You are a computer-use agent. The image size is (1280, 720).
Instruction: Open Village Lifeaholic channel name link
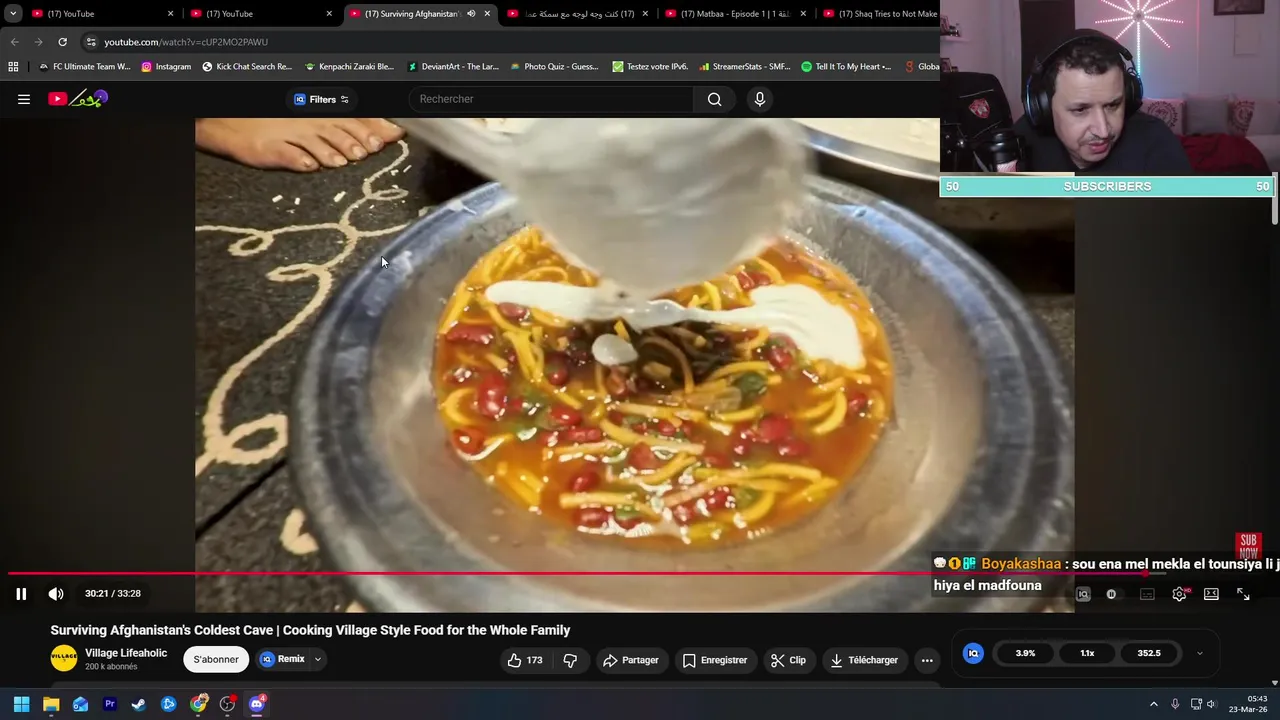point(126,653)
